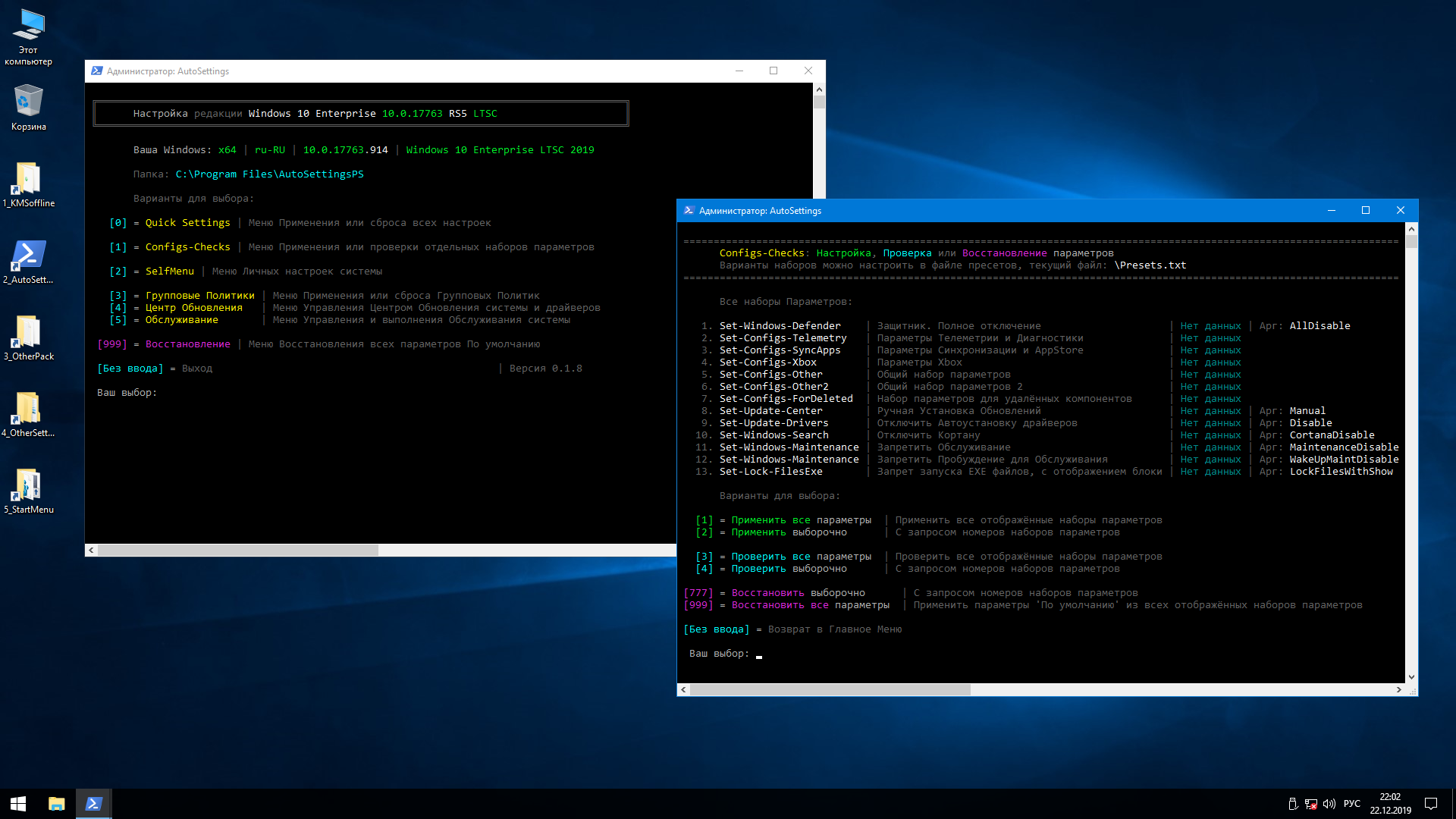Open File Explorer from the taskbar
Image resolution: width=1456 pixels, height=819 pixels.
click(x=56, y=804)
